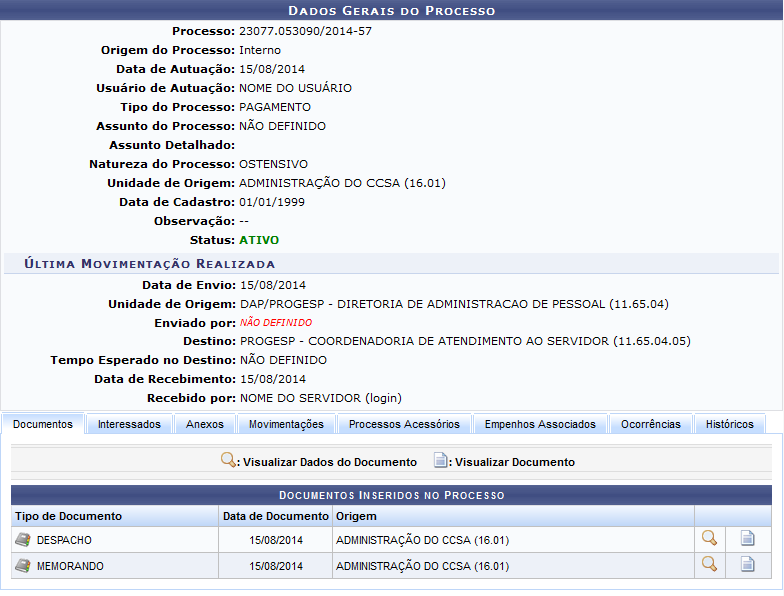Open the Anexos tab
The image size is (784, 596).
point(205,424)
